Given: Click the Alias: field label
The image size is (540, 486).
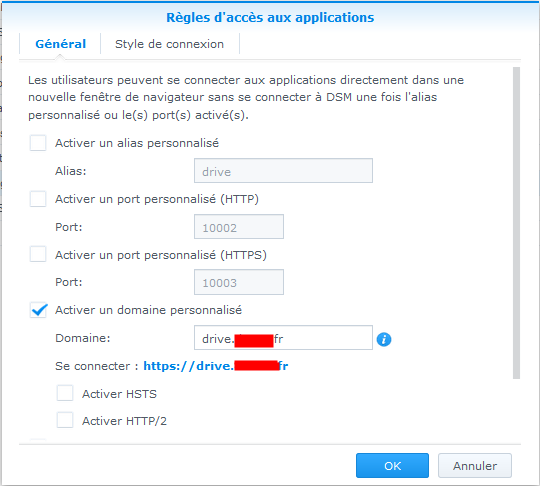Looking at the screenshot, I should [x=71, y=171].
